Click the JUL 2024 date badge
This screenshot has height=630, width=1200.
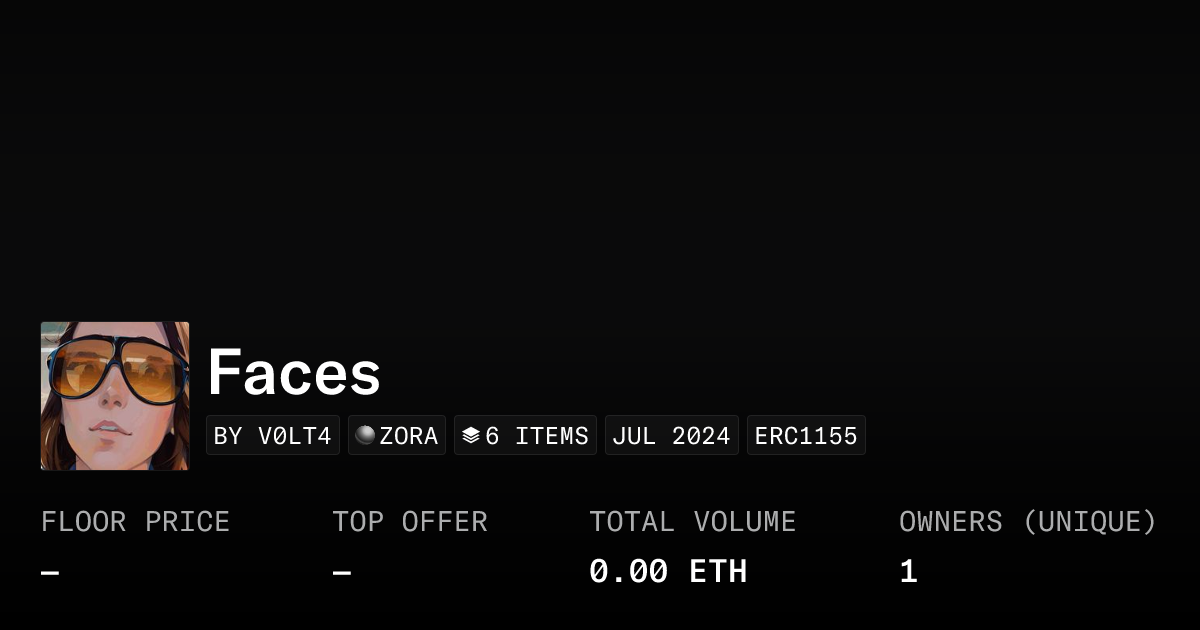click(x=671, y=436)
